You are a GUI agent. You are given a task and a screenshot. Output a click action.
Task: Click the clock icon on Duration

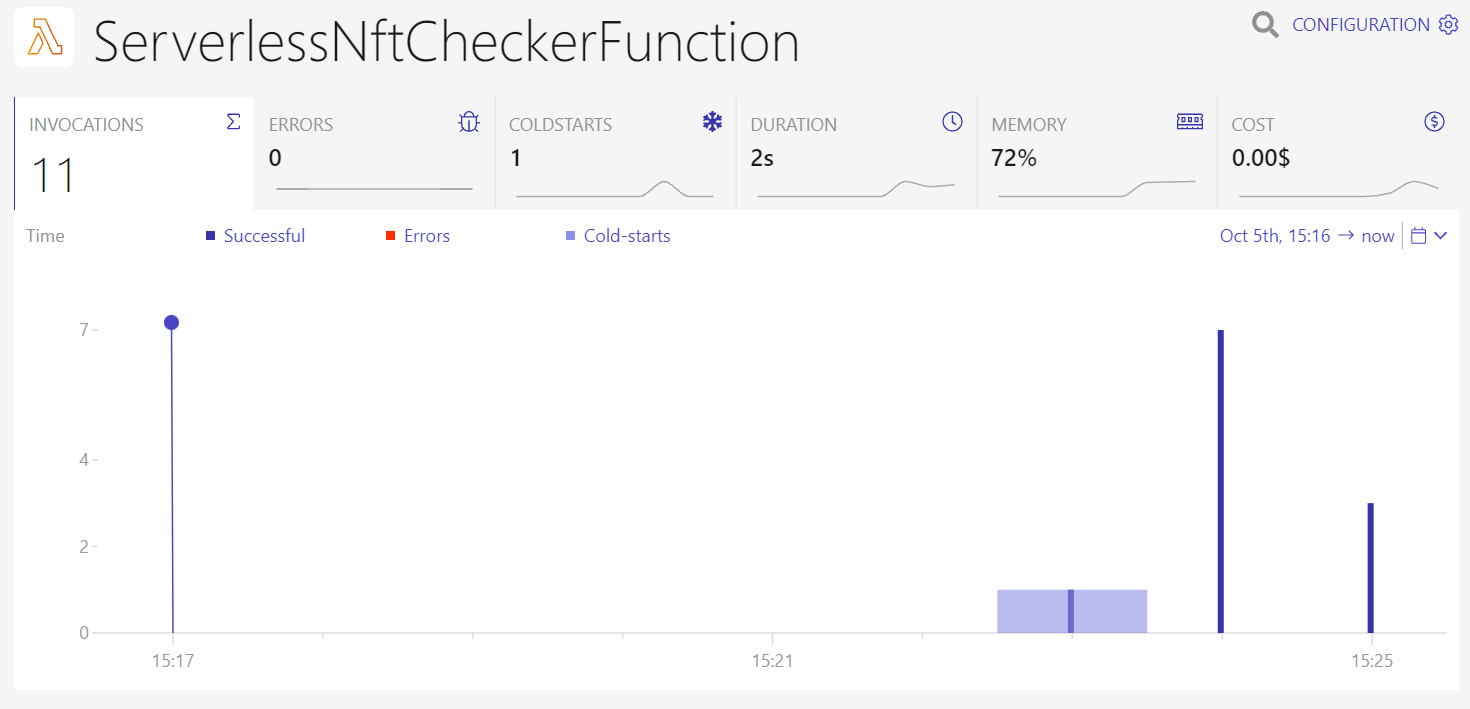click(952, 122)
